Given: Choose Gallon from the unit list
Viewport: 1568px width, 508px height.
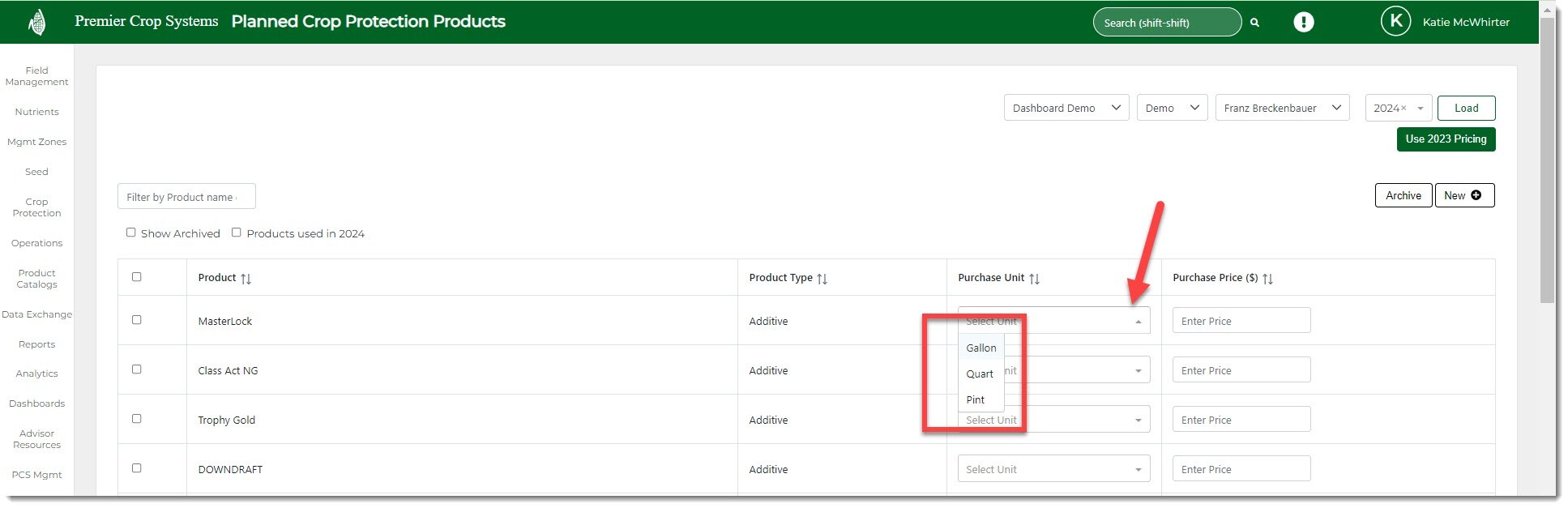Looking at the screenshot, I should pos(981,348).
